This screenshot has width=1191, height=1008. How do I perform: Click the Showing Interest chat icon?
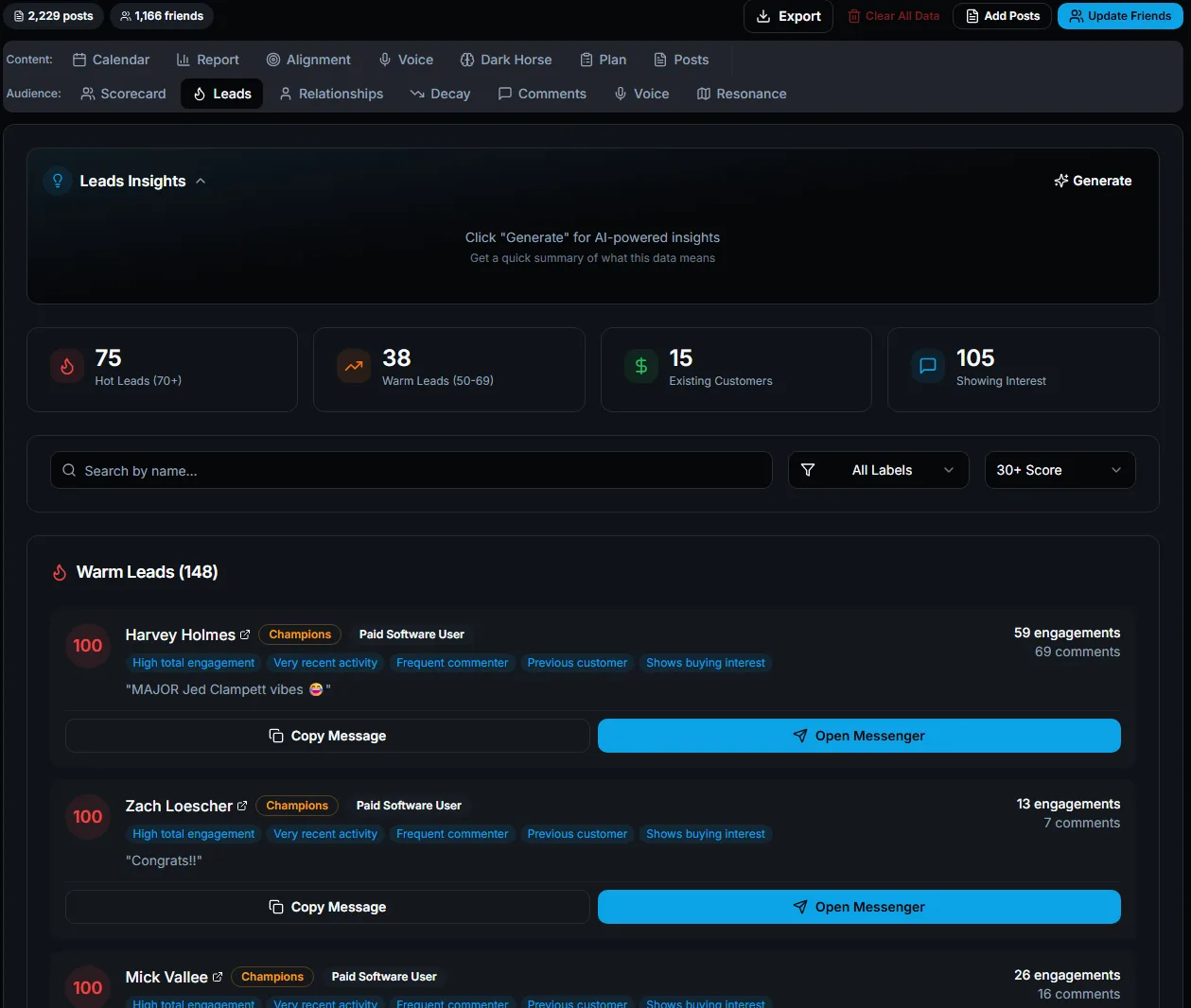click(x=928, y=366)
